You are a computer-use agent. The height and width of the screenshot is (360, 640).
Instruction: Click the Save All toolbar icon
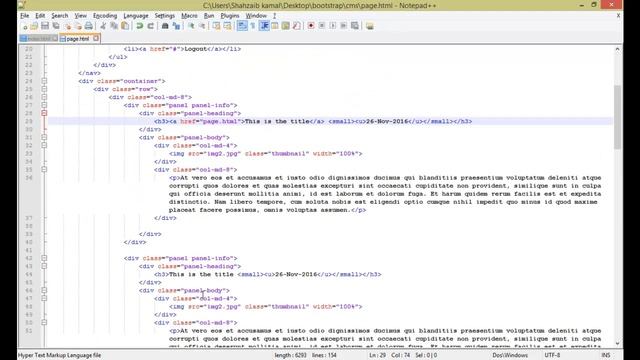click(56, 26)
